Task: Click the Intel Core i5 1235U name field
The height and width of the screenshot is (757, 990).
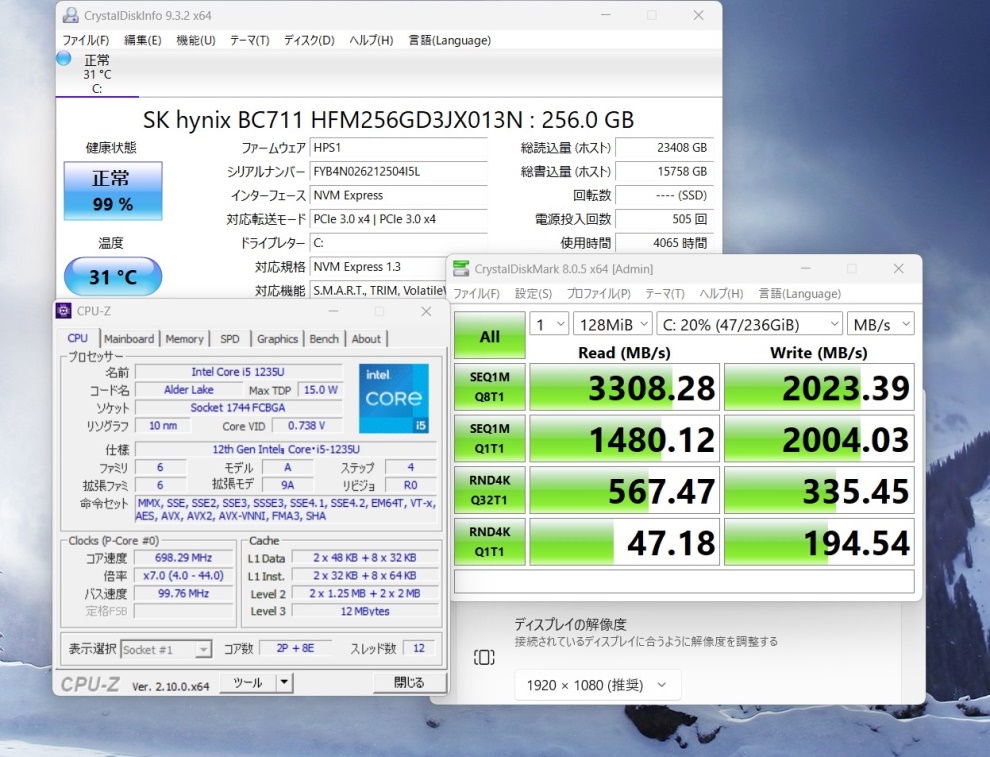Action: tap(238, 372)
